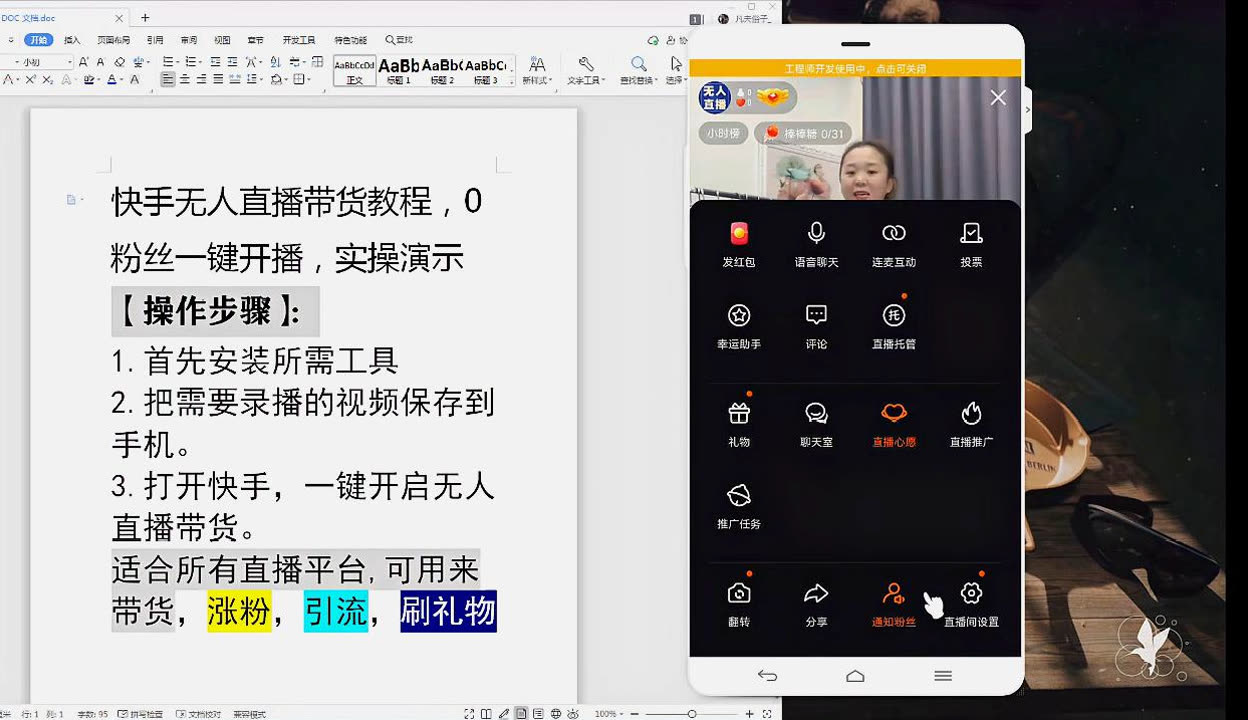
Task: Tap the 连麦互动 interaction icon
Action: (x=893, y=234)
